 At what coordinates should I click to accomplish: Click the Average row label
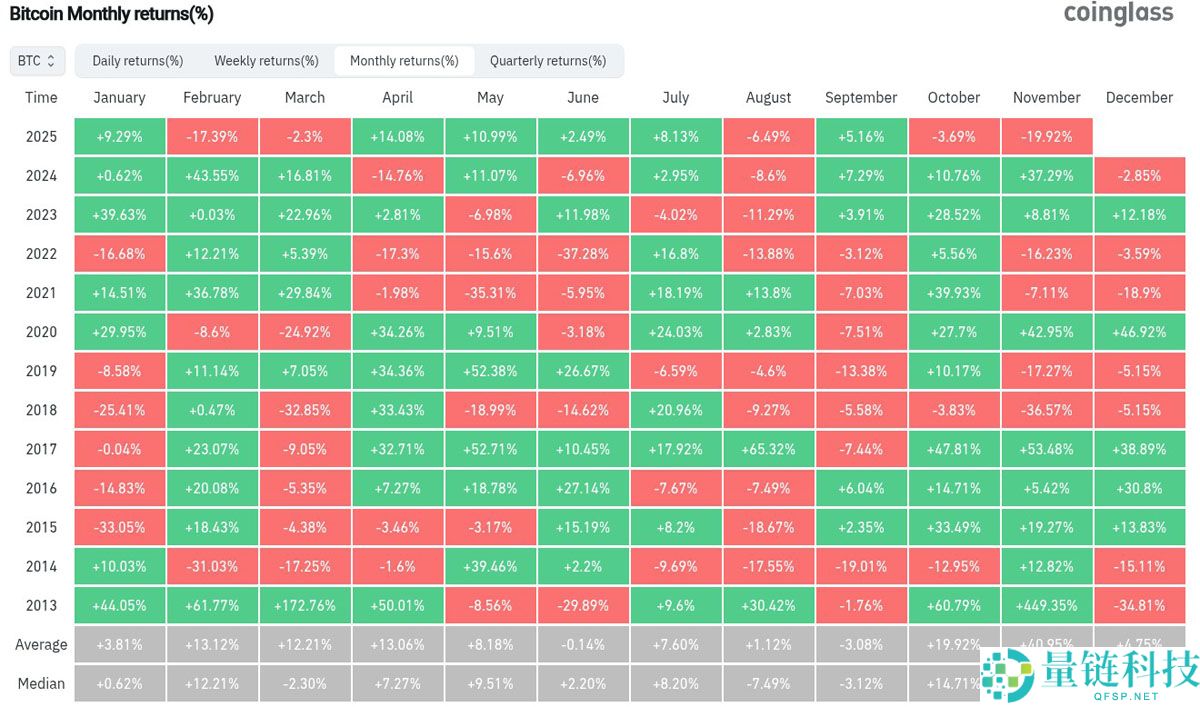(41, 645)
